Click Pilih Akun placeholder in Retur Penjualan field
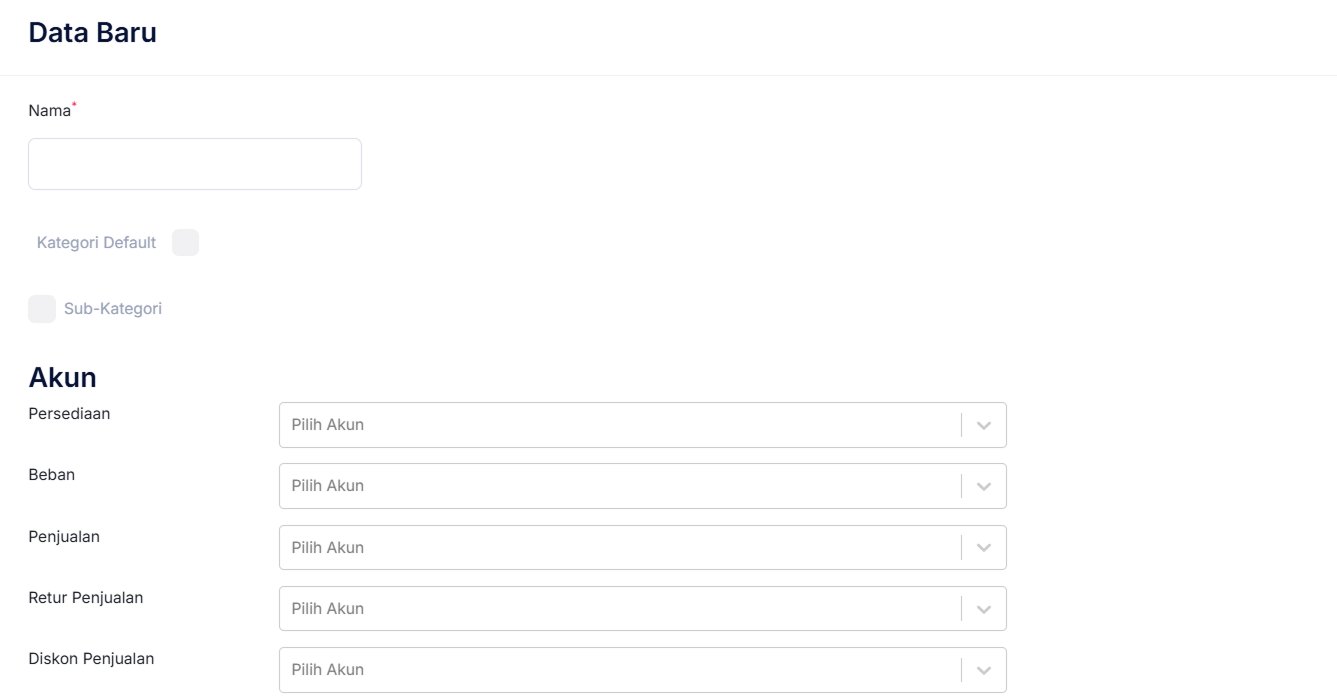The width and height of the screenshot is (1337, 699). coord(328,609)
